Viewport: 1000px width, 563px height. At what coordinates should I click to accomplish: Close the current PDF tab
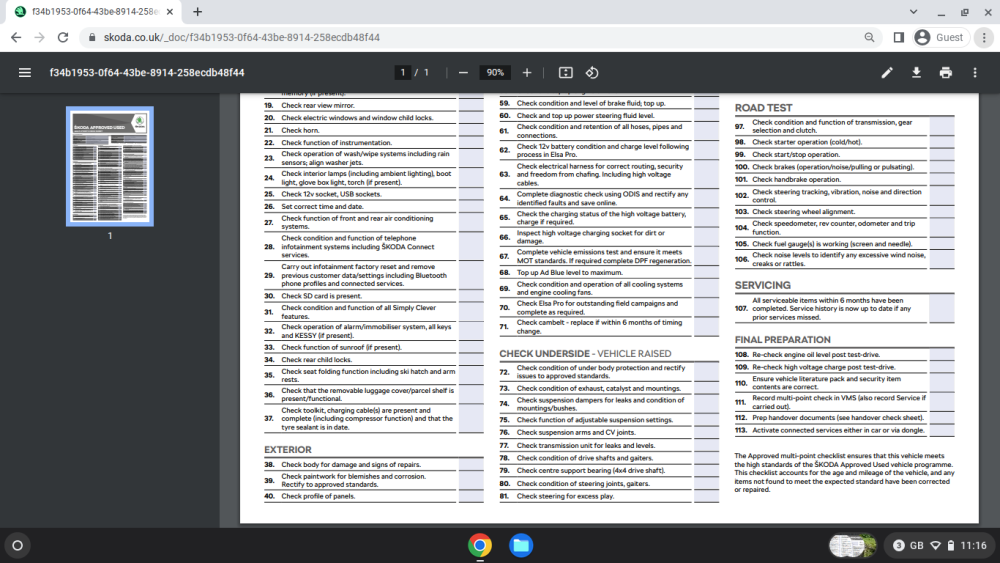(170, 11)
